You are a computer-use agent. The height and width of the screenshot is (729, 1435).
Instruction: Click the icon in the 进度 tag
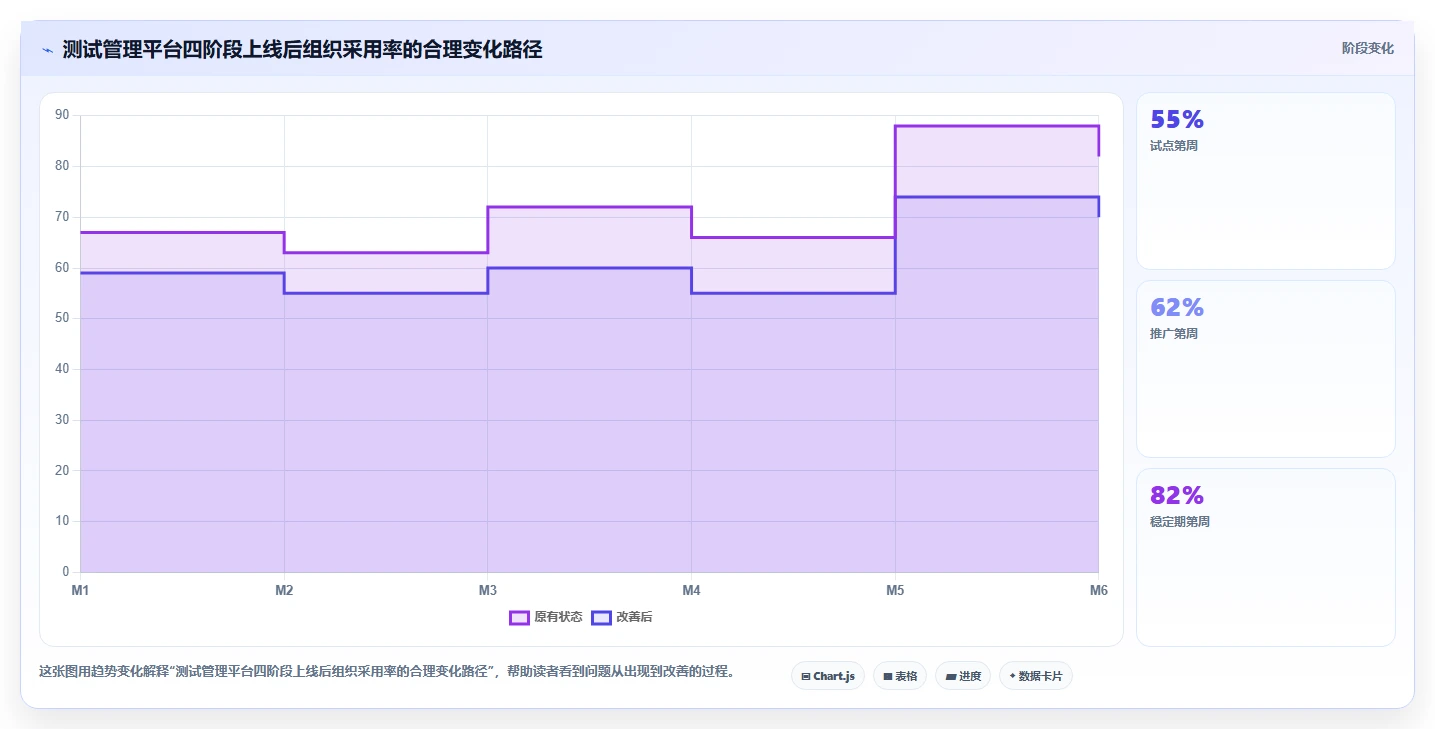[x=950, y=677]
